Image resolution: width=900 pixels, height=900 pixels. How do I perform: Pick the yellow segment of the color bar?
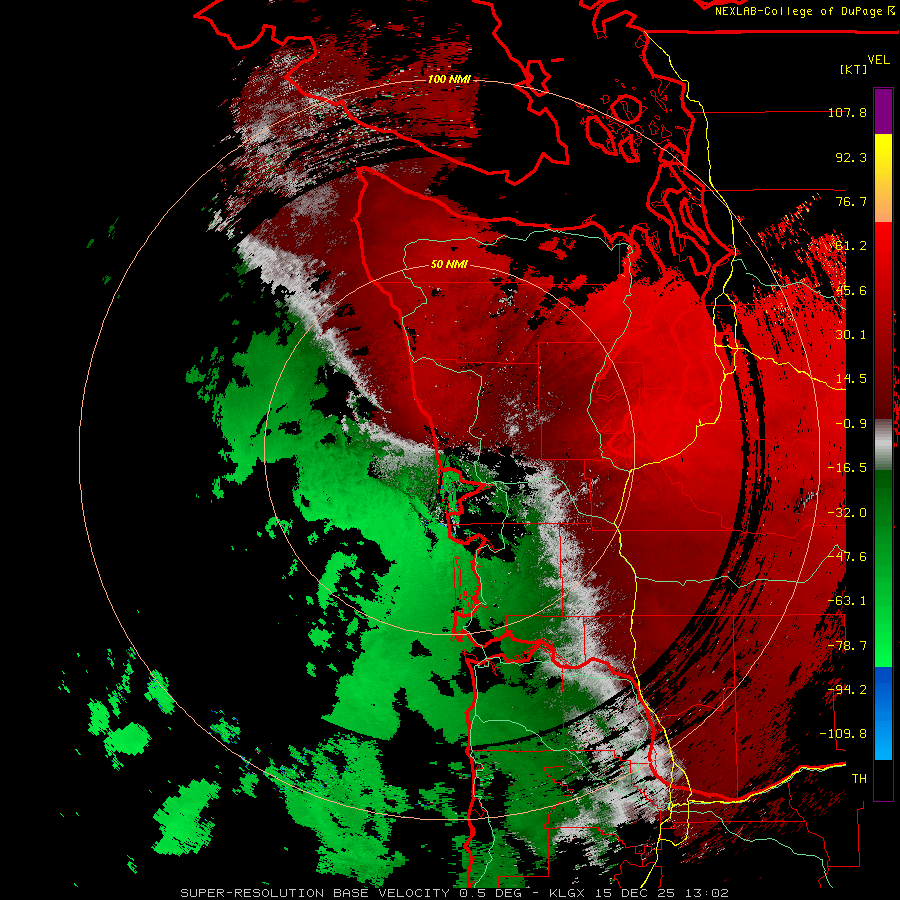click(x=883, y=156)
